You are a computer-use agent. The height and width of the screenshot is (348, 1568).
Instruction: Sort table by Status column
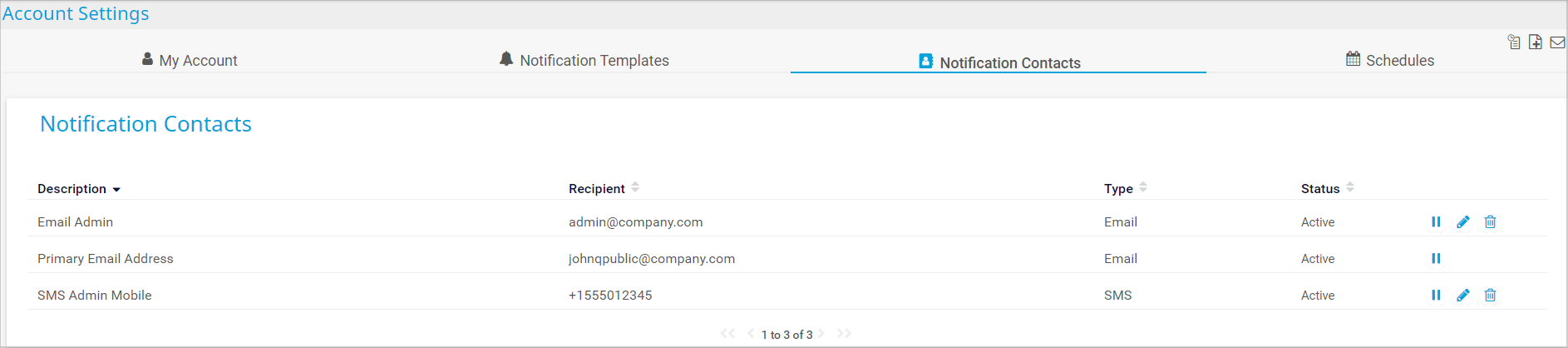(1350, 188)
